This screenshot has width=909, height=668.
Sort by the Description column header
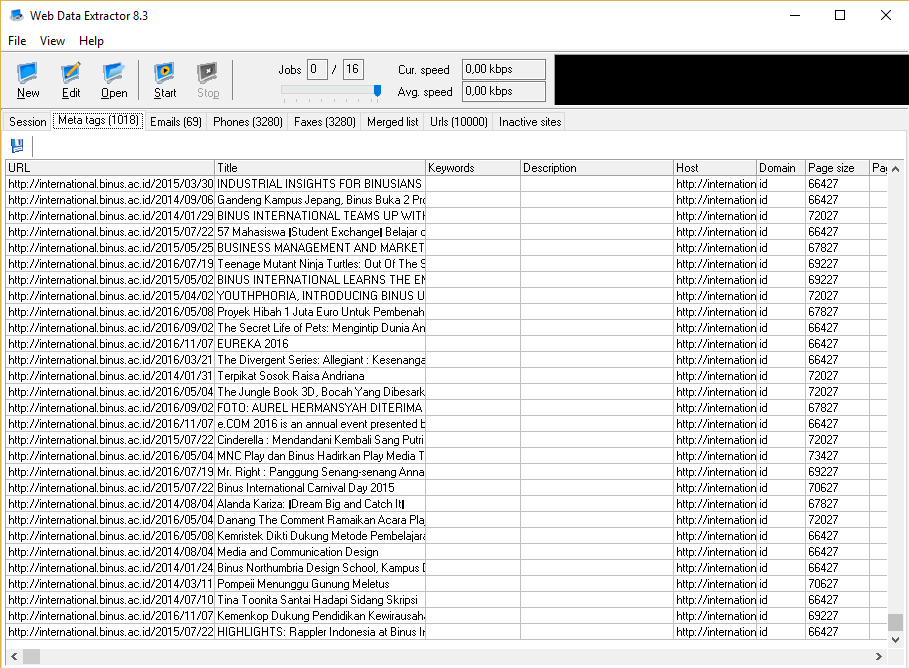(x=597, y=168)
